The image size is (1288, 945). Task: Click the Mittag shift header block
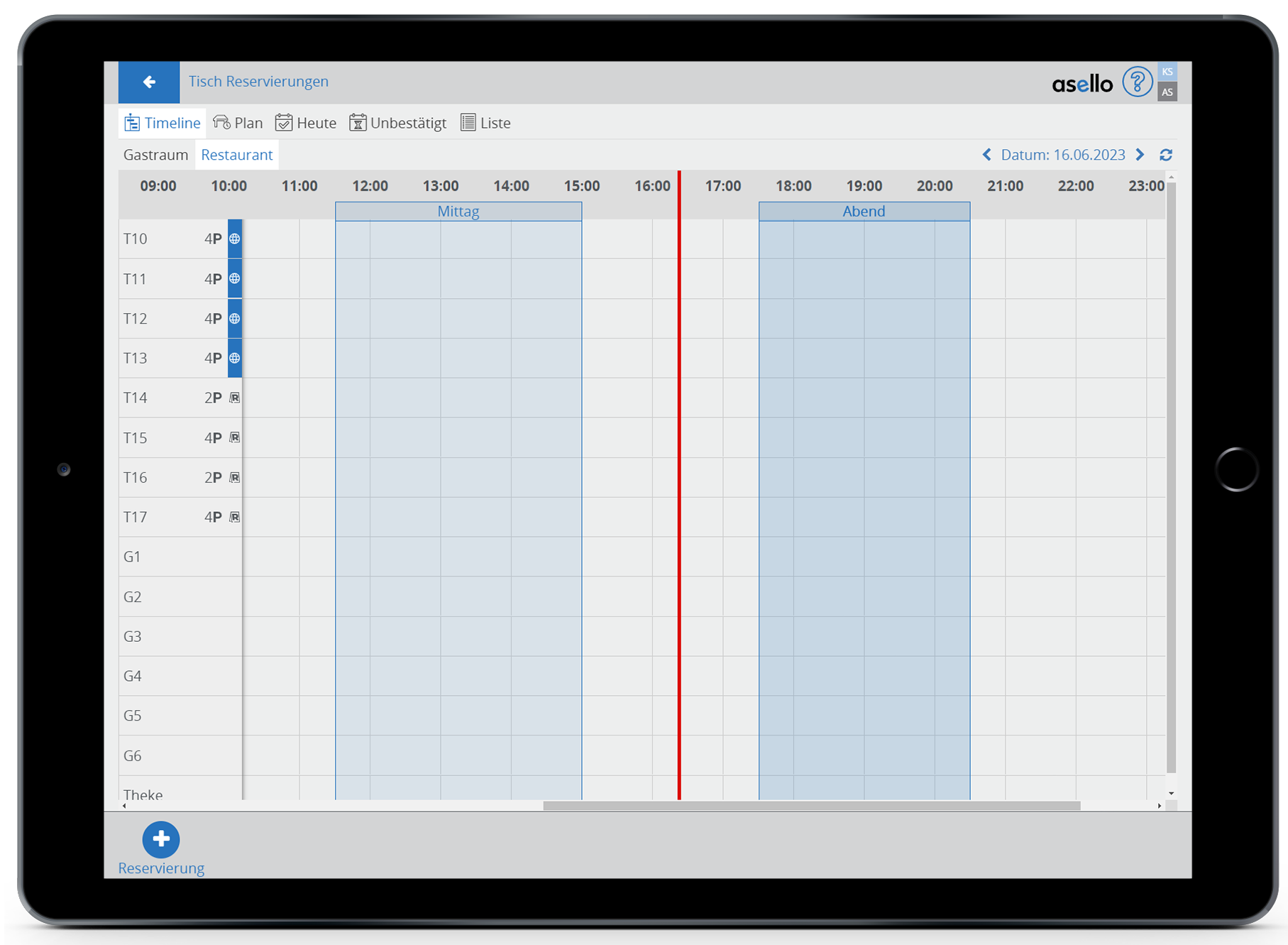pyautogui.click(x=458, y=212)
